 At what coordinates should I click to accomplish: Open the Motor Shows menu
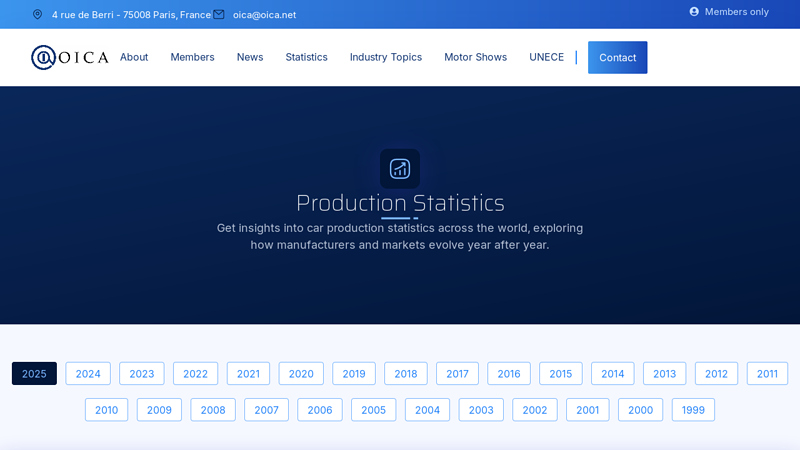[x=476, y=57]
